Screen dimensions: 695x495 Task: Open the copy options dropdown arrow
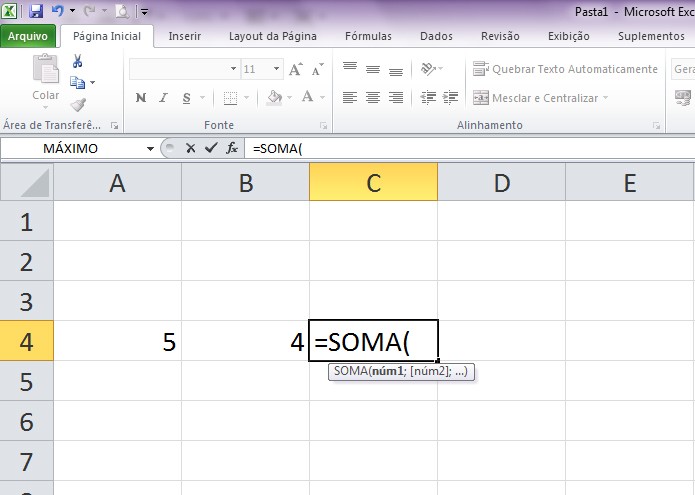tap(92, 82)
